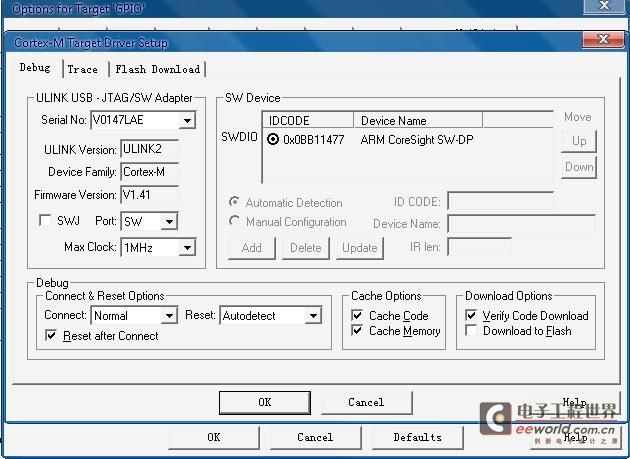
Task: Open the Connect dropdown showing Normal
Action: pos(169,316)
